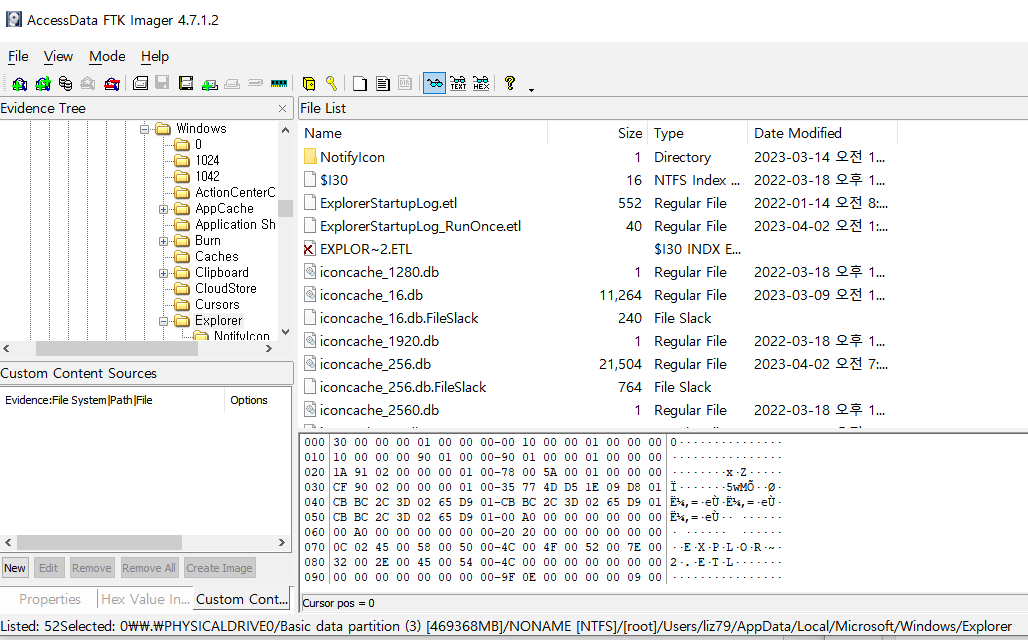
Task: Select ExplorerStartupLog_RunOnce.etl file
Action: [420, 226]
